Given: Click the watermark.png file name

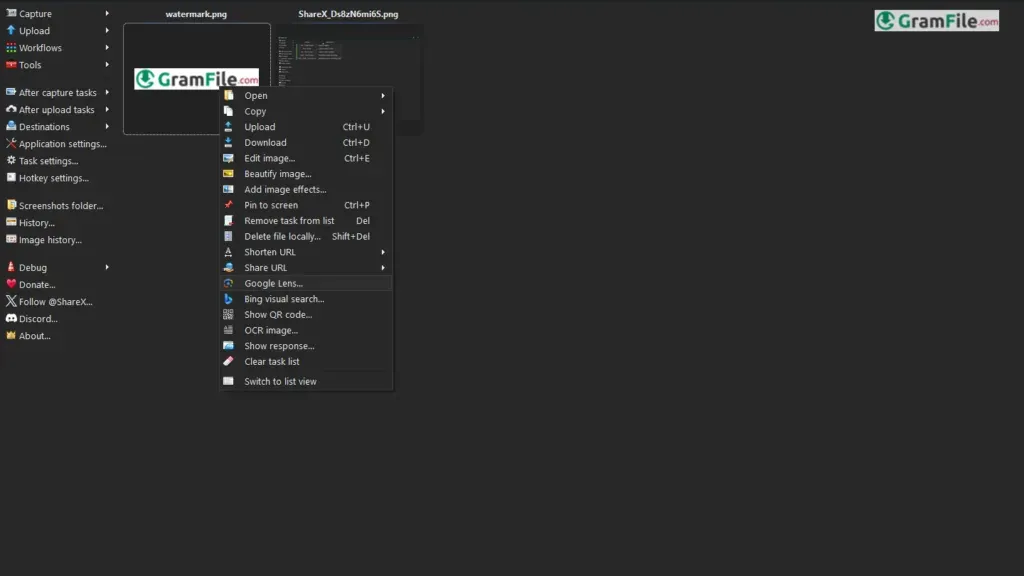Looking at the screenshot, I should click(x=196, y=14).
